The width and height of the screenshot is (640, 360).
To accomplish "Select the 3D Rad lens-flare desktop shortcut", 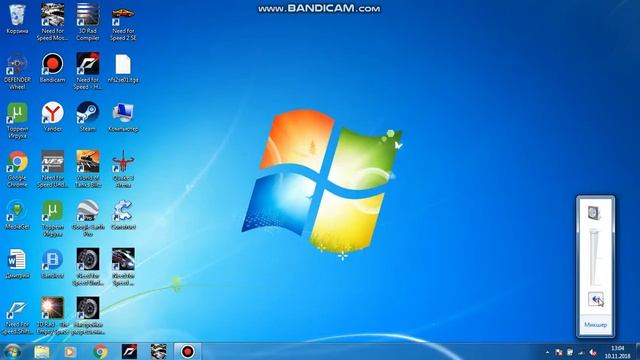I will tap(53, 316).
